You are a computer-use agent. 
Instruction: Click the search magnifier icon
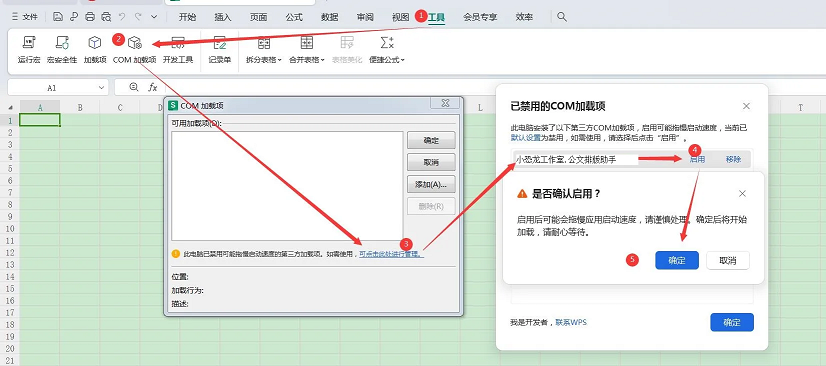(x=562, y=17)
